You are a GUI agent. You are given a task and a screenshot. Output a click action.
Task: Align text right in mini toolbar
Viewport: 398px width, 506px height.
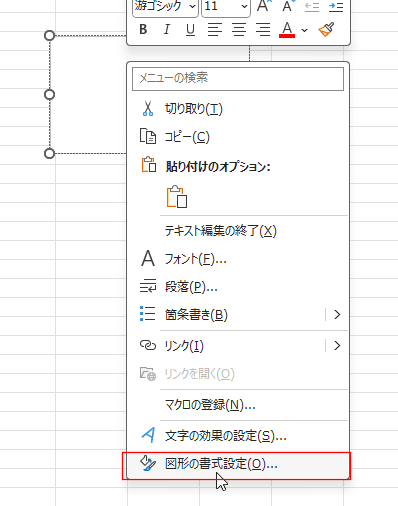(263, 30)
